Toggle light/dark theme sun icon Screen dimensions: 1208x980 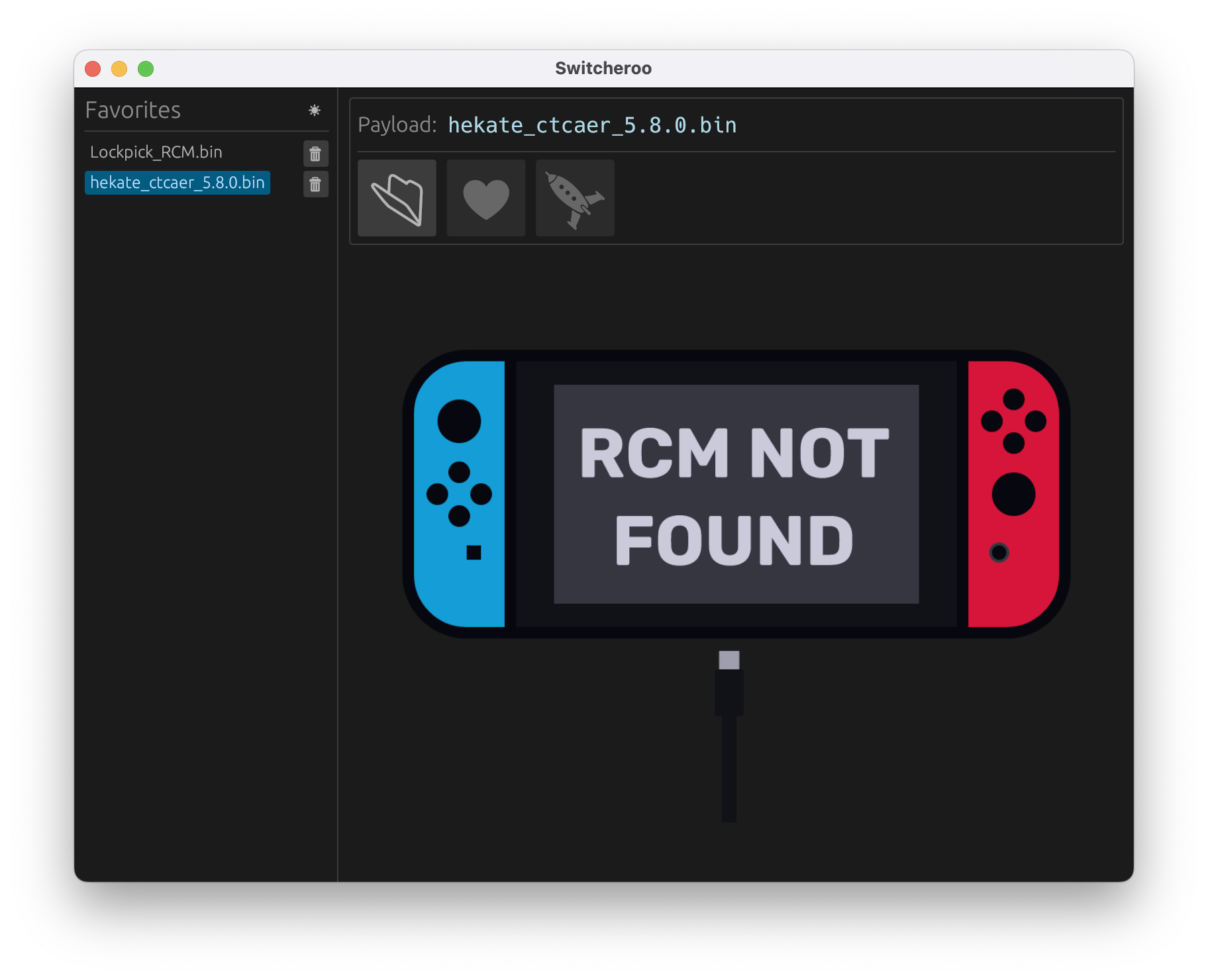pos(315,110)
